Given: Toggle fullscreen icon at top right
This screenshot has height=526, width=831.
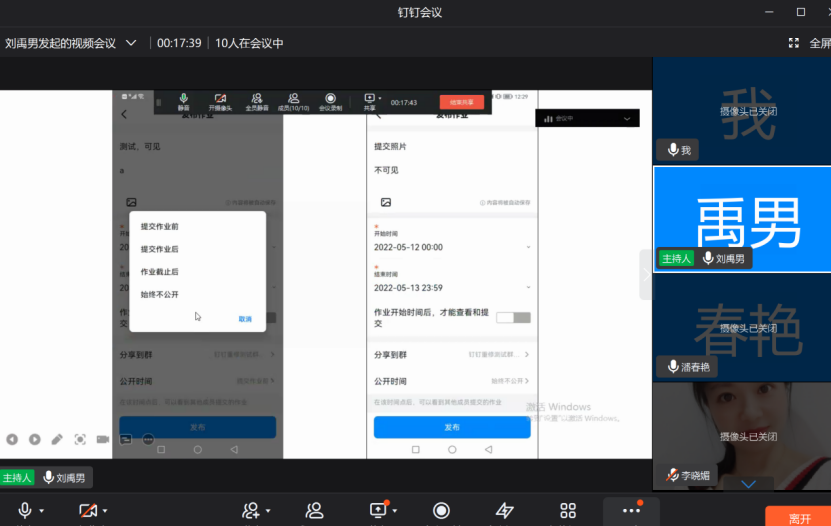Looking at the screenshot, I should [793, 43].
